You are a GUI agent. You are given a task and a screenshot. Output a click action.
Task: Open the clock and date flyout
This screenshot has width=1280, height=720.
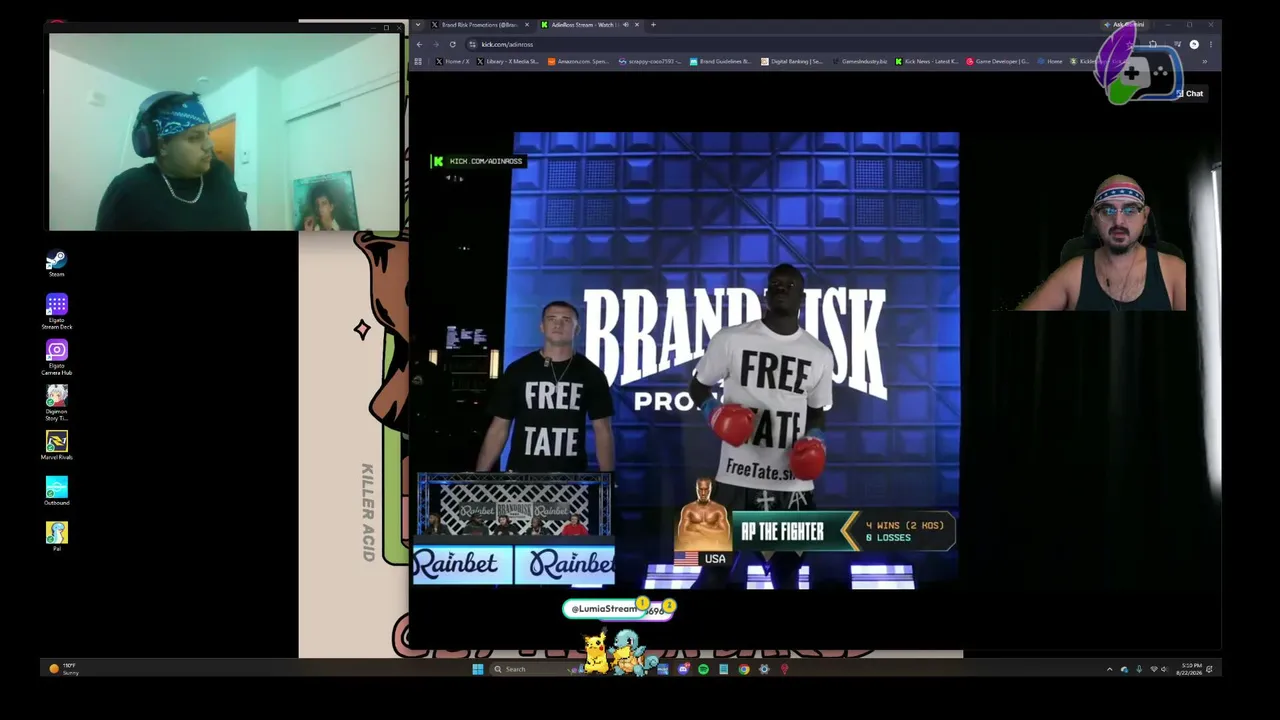click(x=1190, y=669)
